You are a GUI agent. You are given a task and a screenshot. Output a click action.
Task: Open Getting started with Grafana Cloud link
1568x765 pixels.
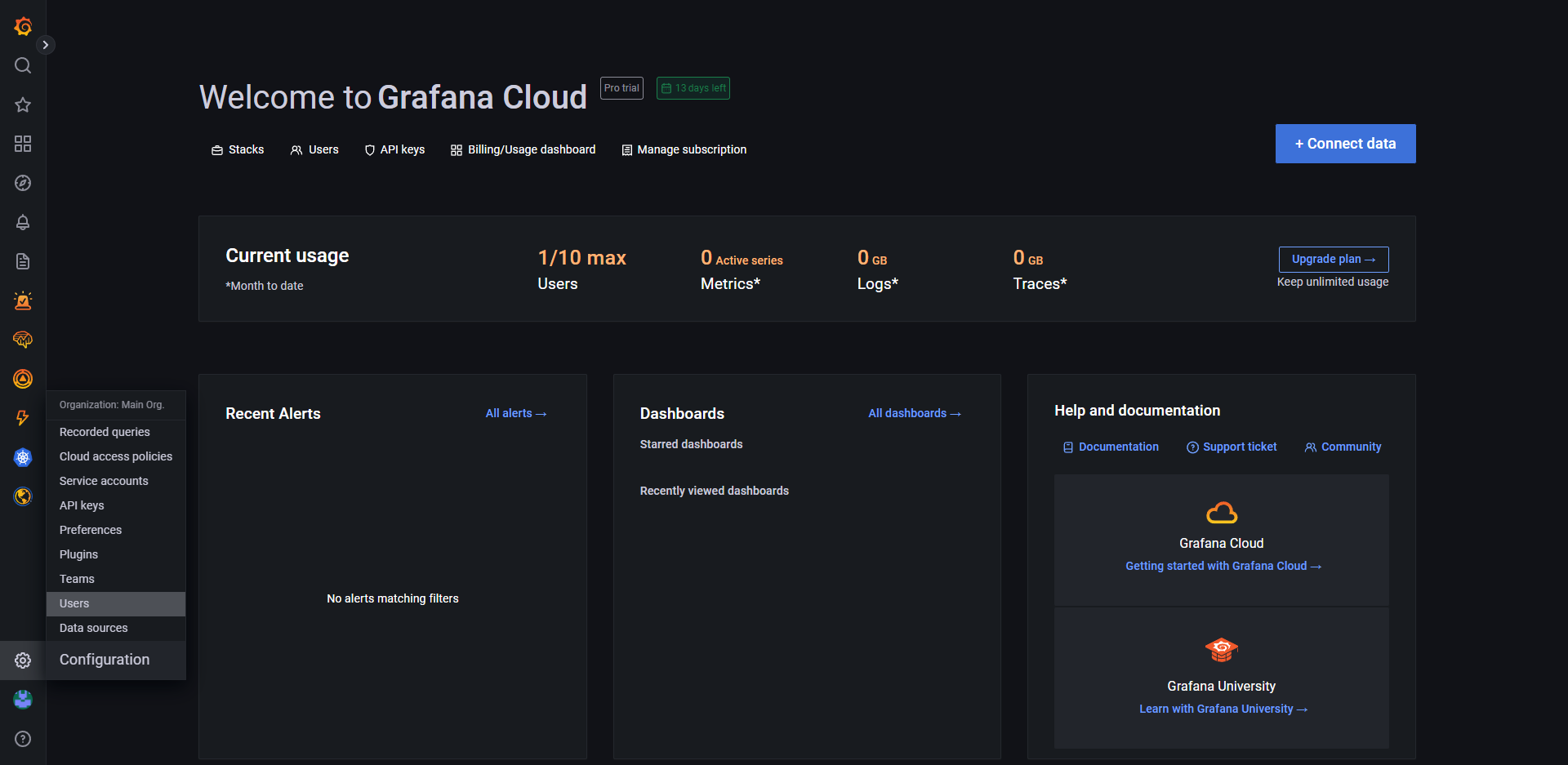pos(1223,566)
